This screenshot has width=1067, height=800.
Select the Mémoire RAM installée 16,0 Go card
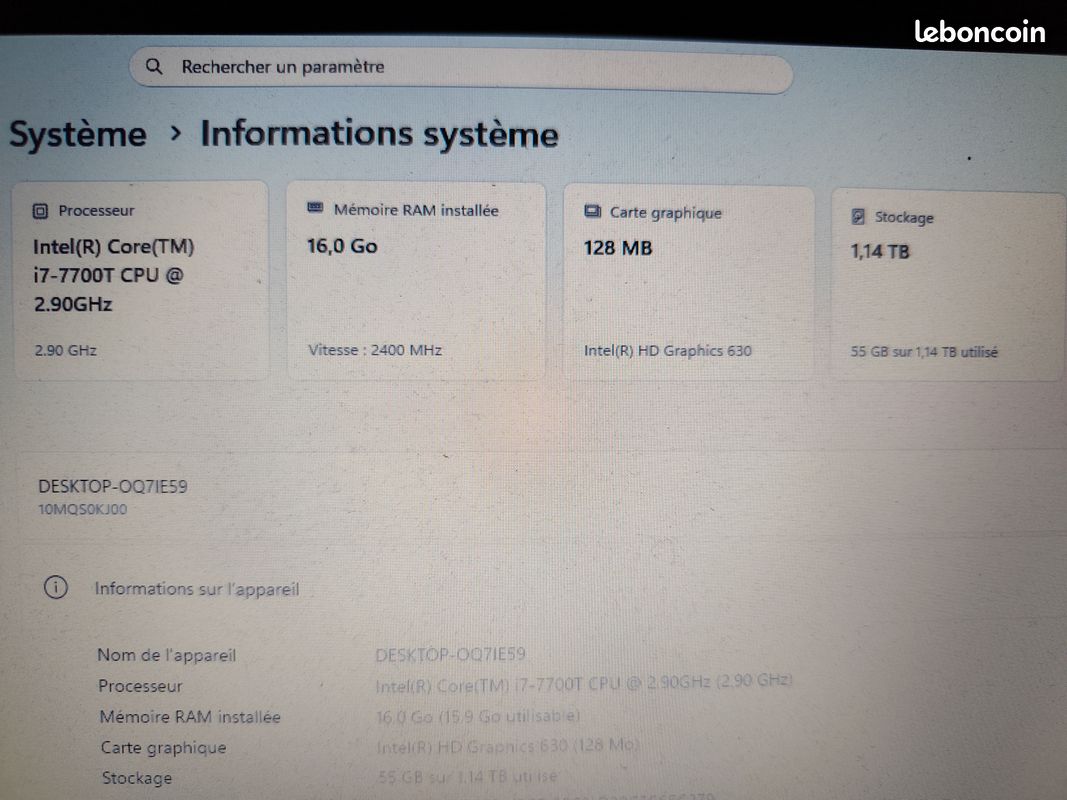(x=416, y=280)
